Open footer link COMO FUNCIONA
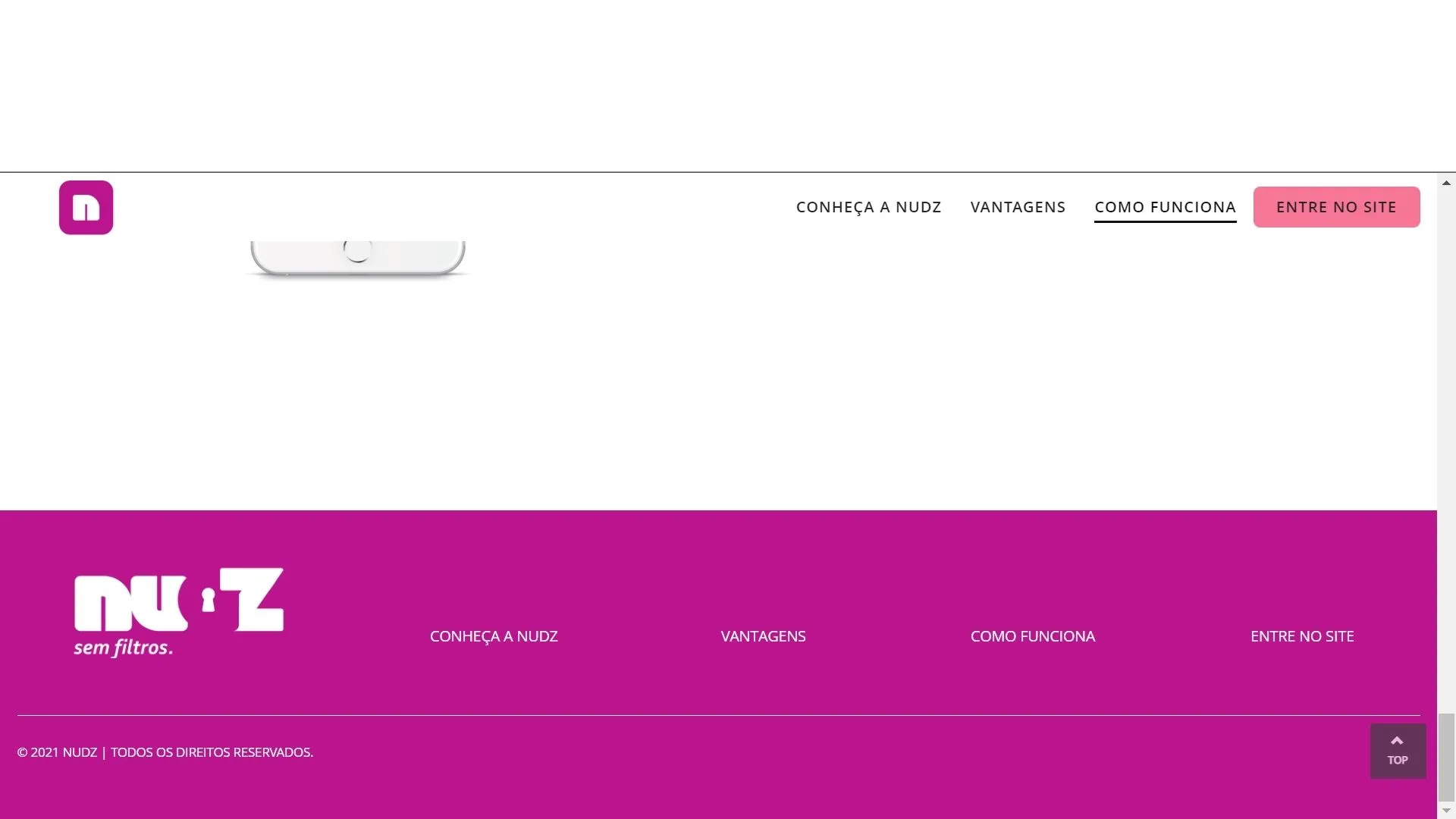Screen dimensions: 1456x819 click(1032, 636)
